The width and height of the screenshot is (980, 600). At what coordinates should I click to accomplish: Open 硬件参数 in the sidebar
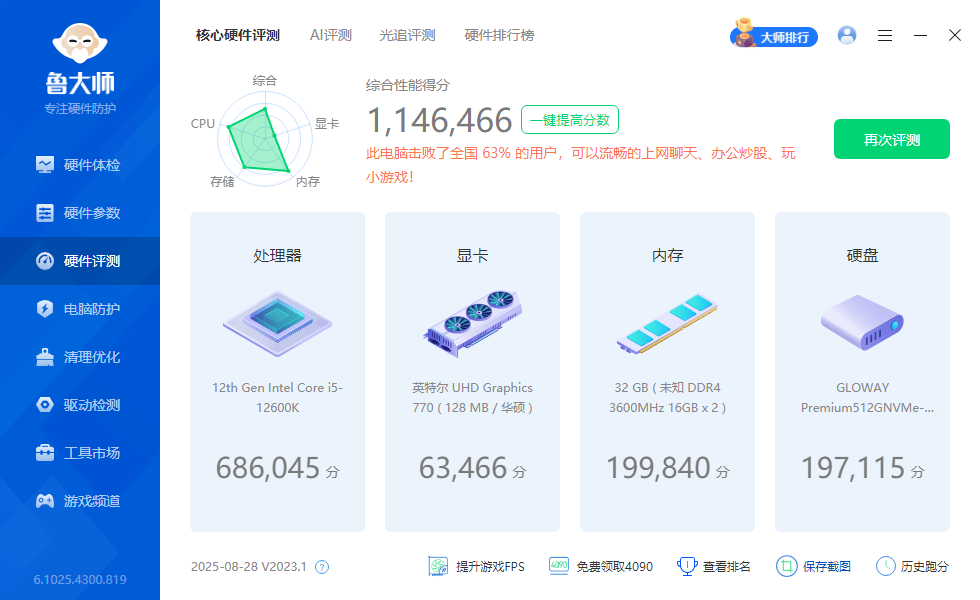coord(80,213)
